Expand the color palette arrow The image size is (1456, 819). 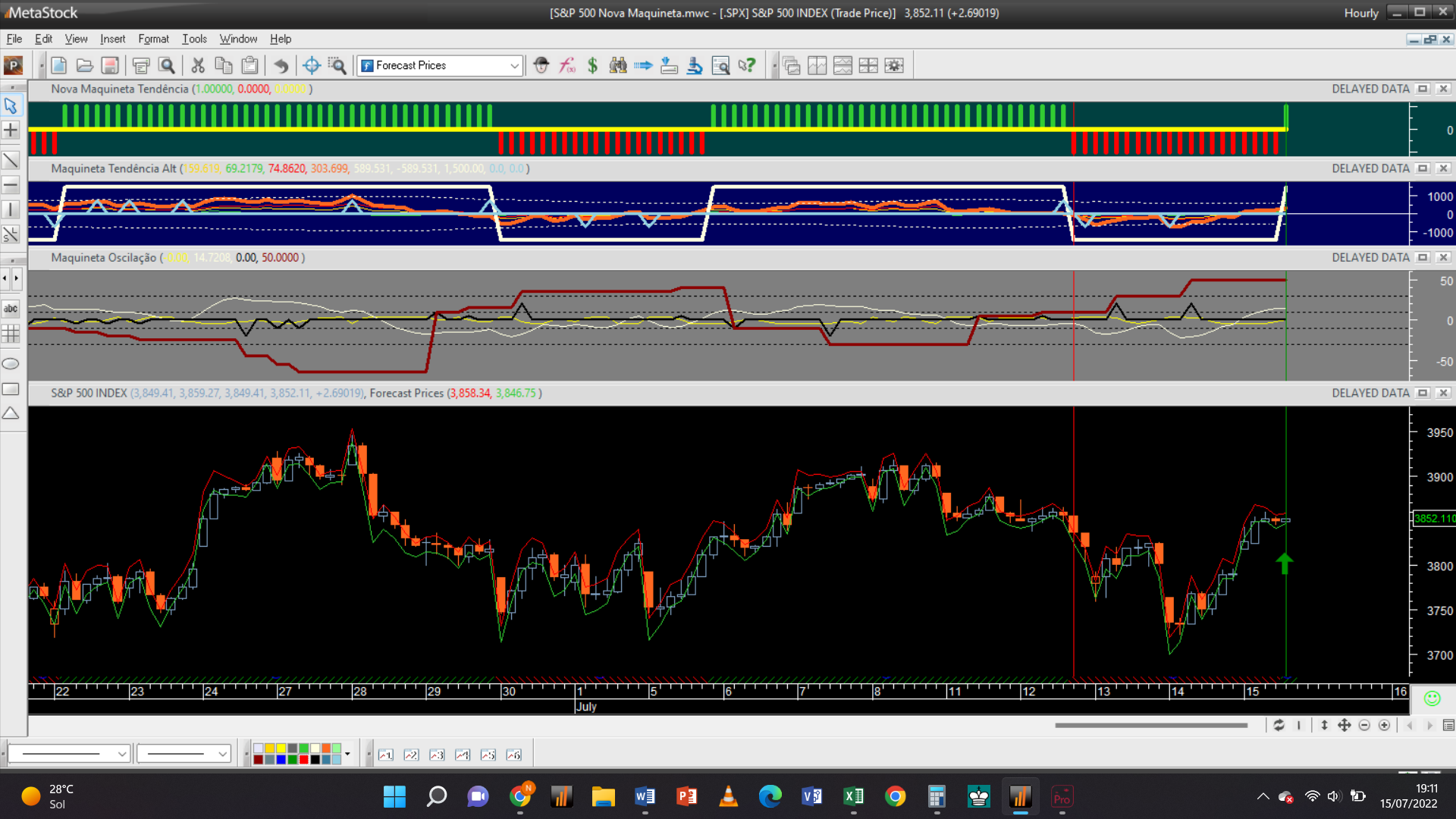pyautogui.click(x=347, y=754)
